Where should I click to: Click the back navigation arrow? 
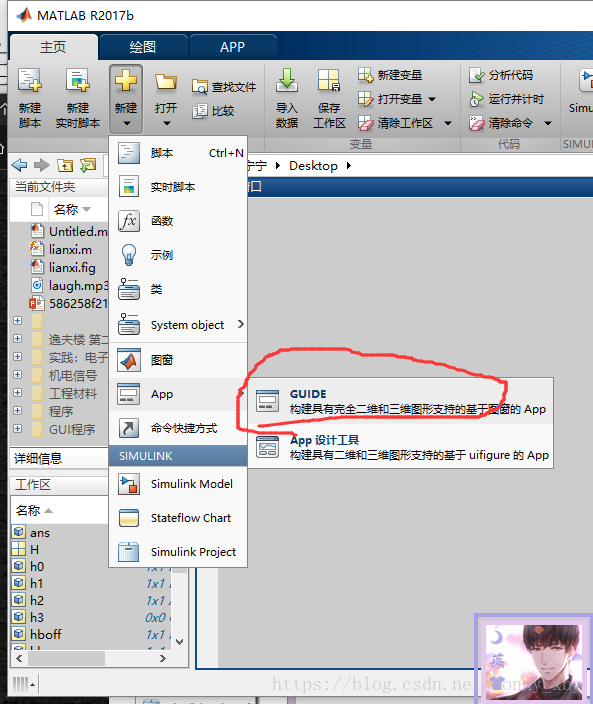[19, 165]
